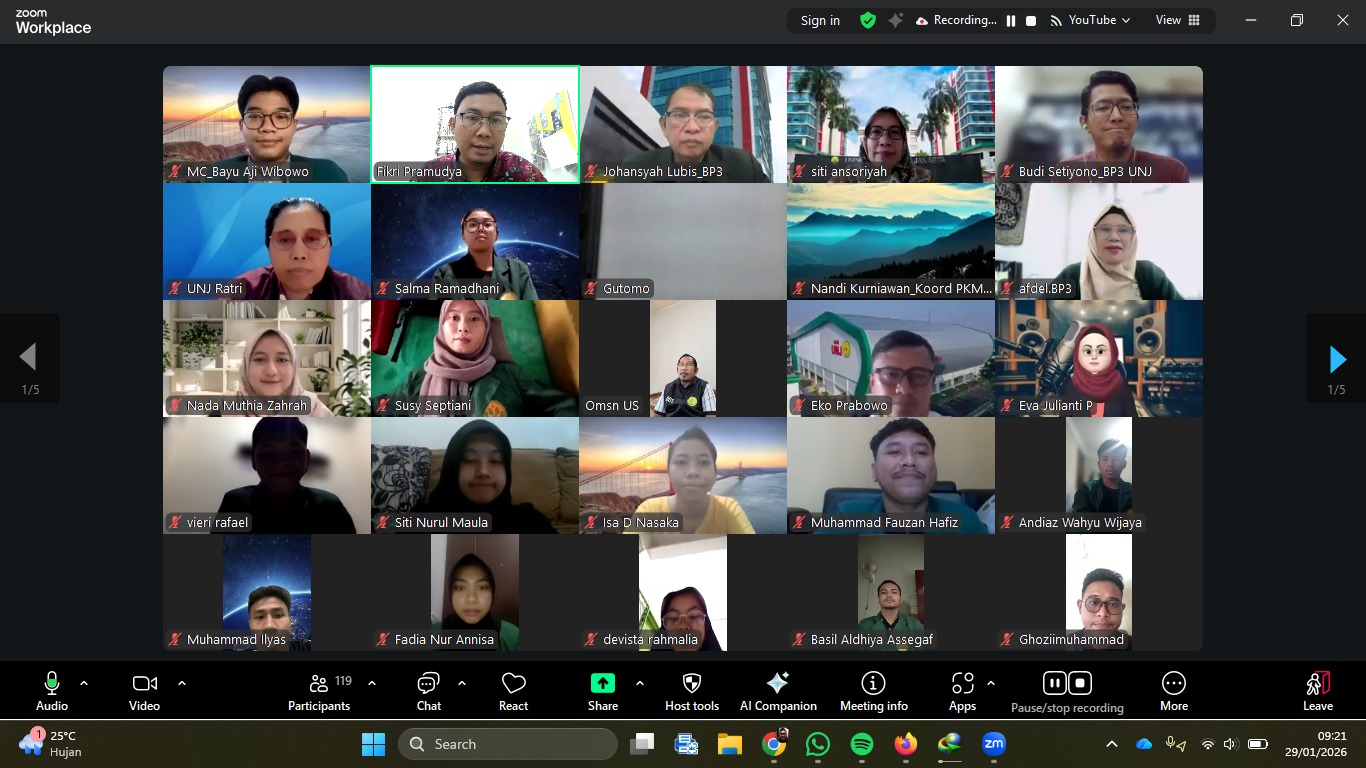Open Host tools shield icon

click(691, 691)
